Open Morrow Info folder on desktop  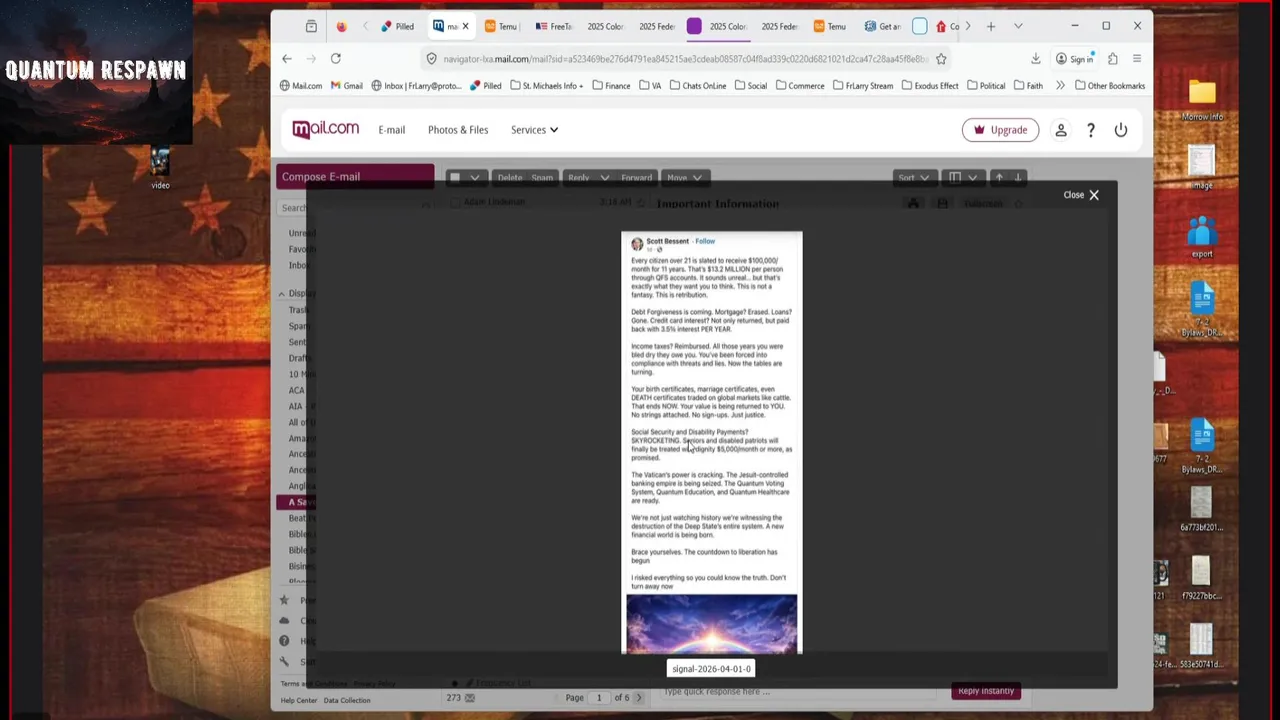[x=1202, y=100]
